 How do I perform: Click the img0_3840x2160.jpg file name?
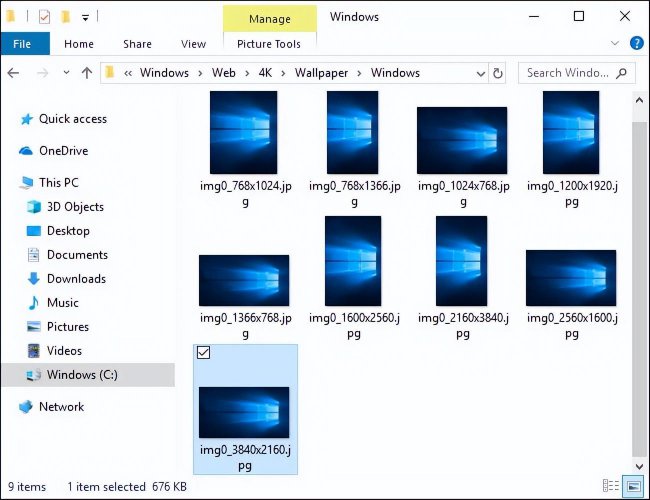[x=245, y=457]
